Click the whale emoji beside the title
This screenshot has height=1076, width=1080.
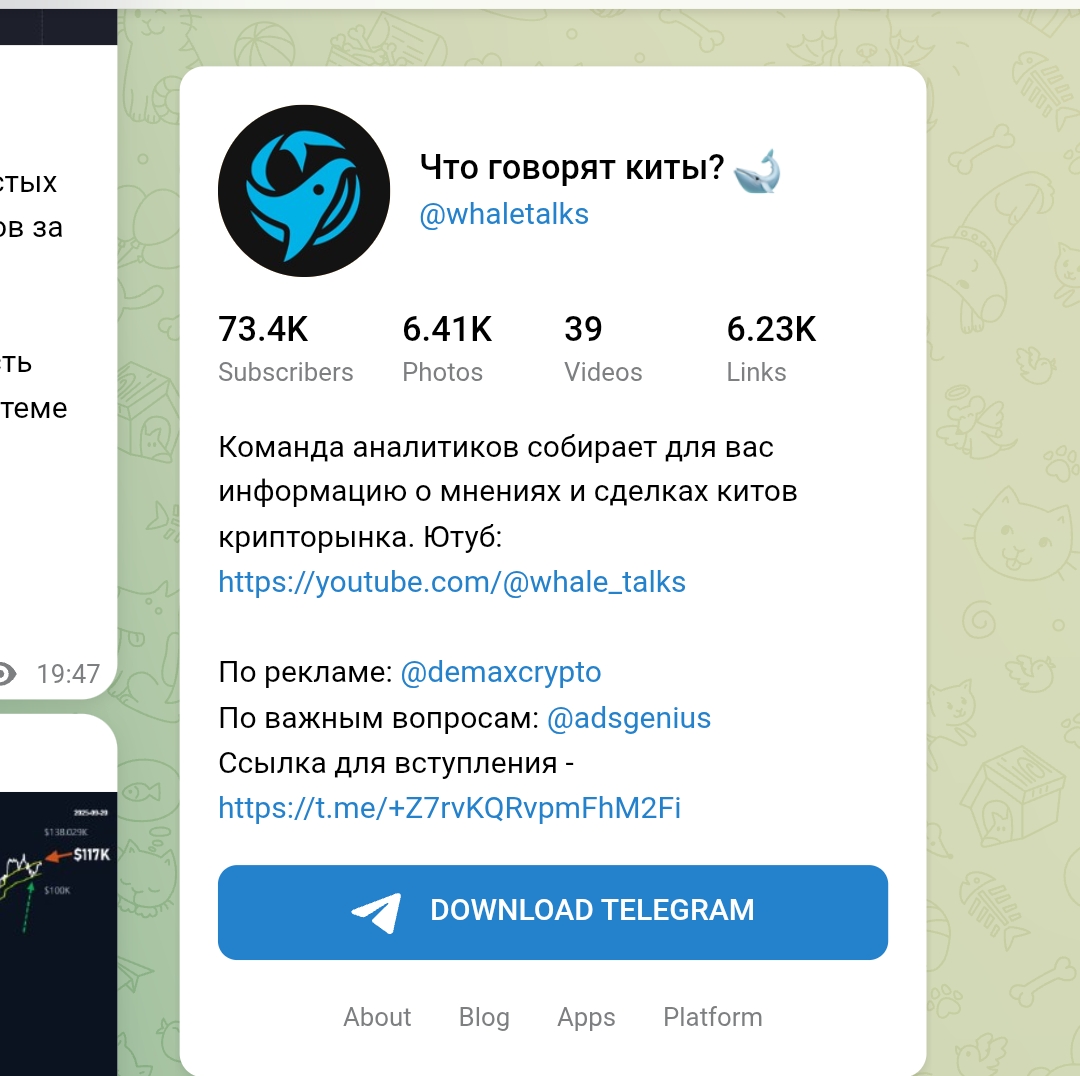pyautogui.click(x=757, y=170)
